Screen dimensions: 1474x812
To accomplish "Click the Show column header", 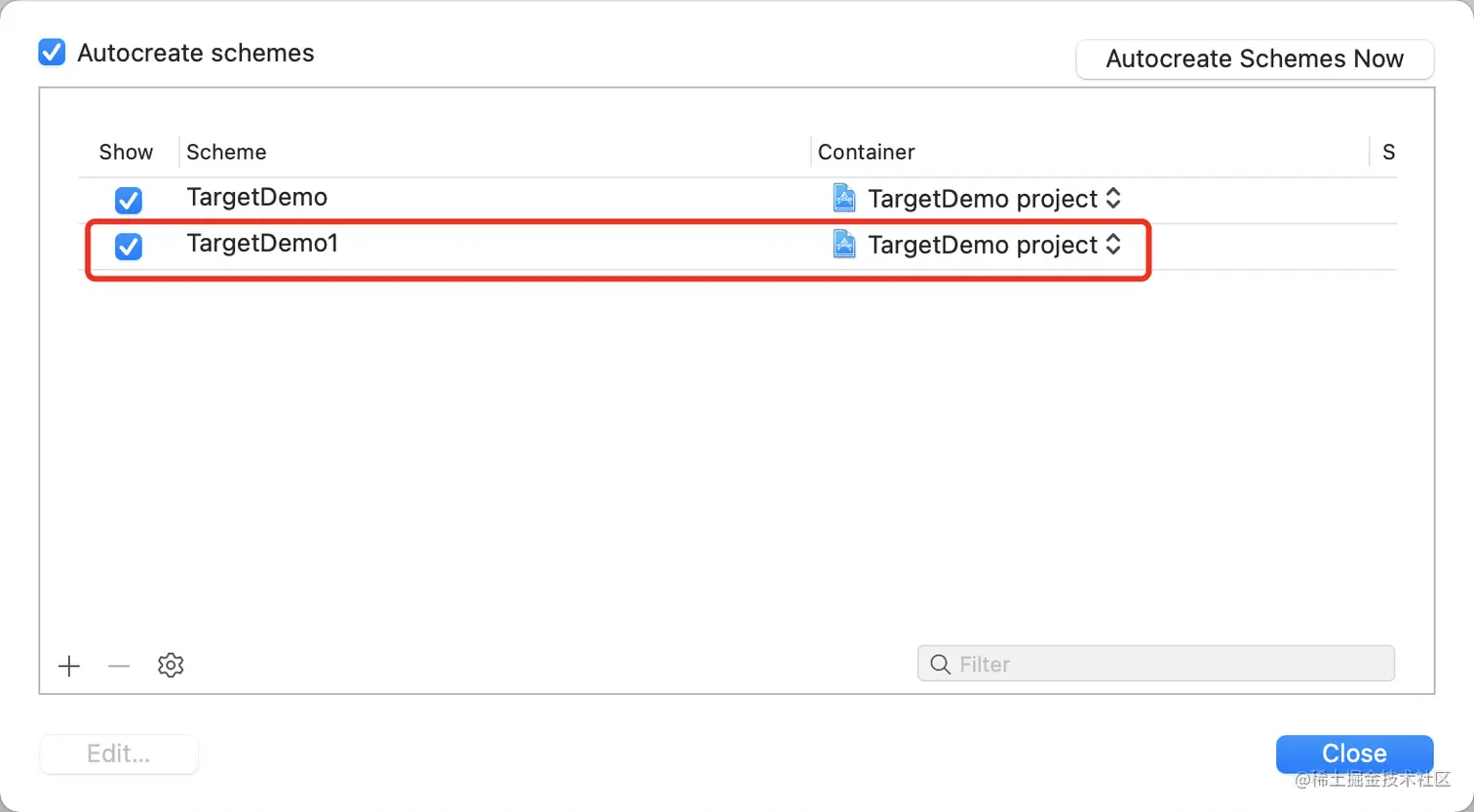I will 126,152.
